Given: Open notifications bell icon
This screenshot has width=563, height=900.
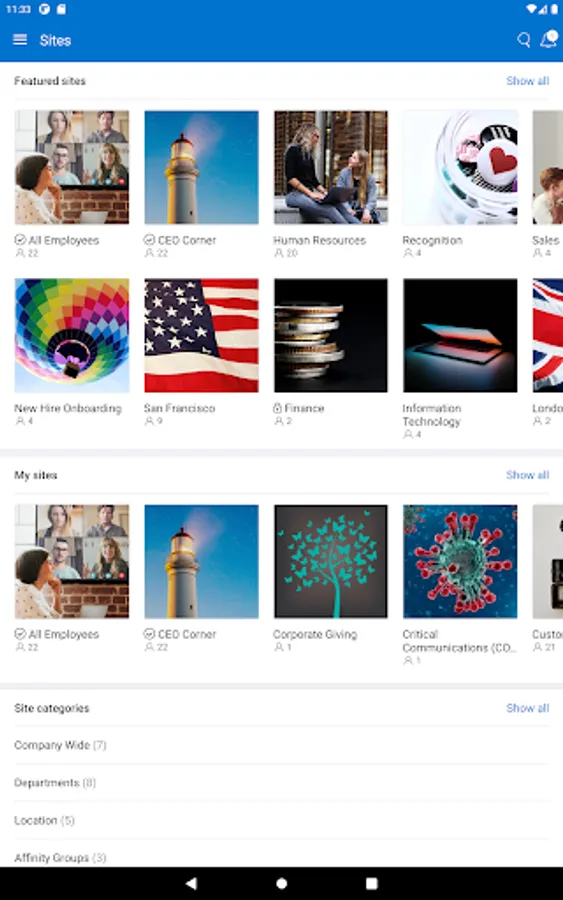Looking at the screenshot, I should pos(549,39).
